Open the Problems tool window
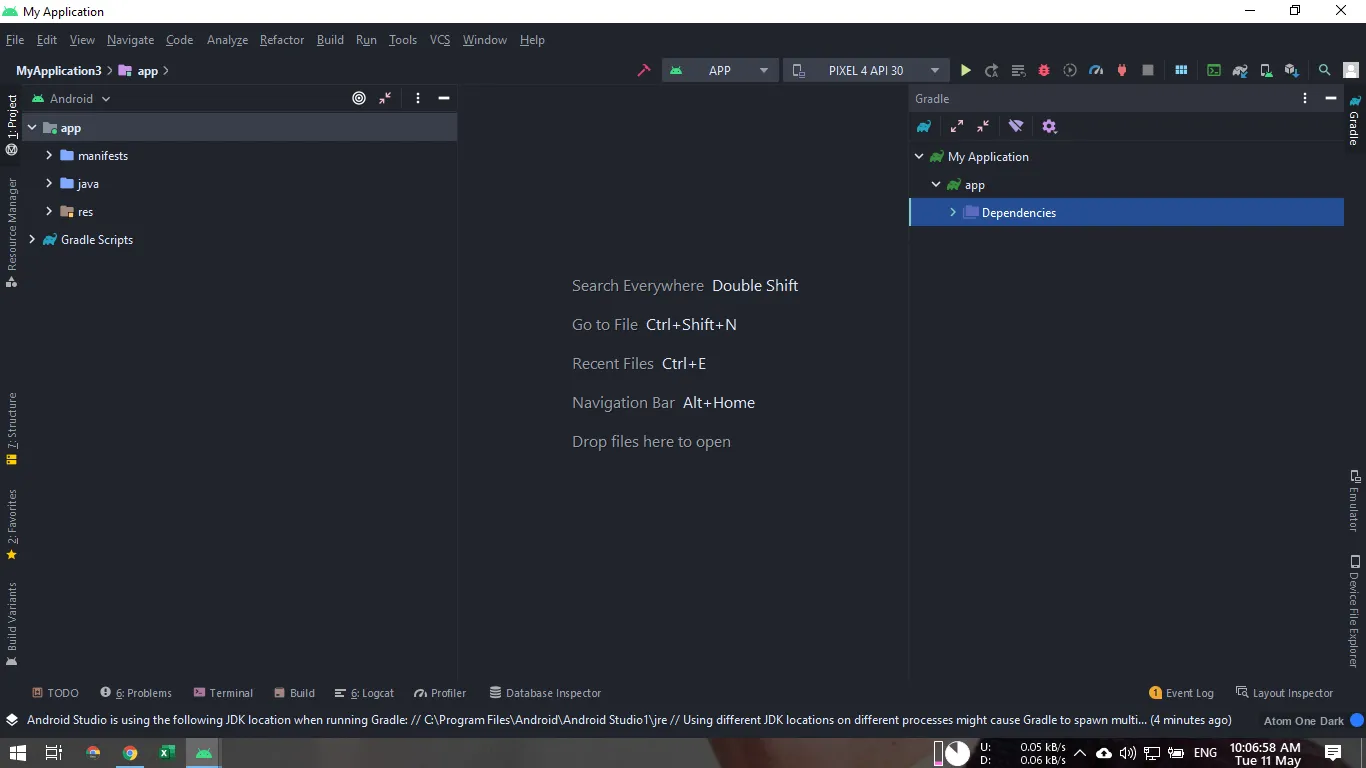Viewport: 1366px width, 768px height. pos(136,693)
